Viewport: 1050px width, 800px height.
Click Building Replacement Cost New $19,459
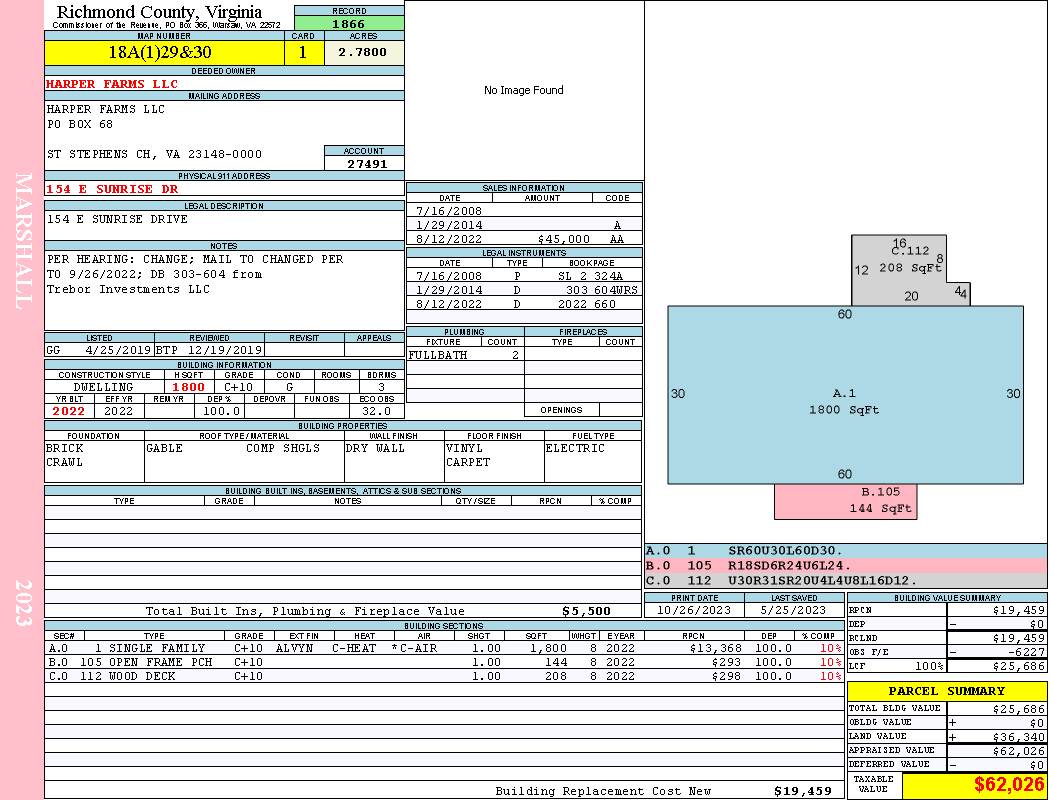802,791
